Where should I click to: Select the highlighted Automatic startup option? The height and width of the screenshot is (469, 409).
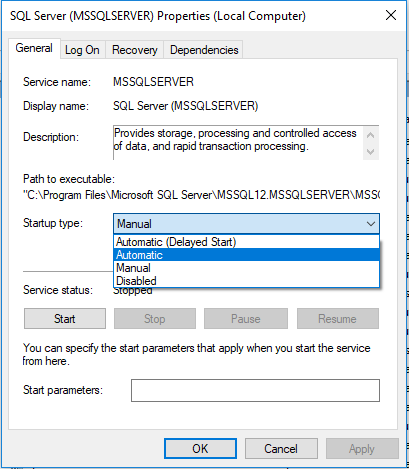tap(246, 255)
